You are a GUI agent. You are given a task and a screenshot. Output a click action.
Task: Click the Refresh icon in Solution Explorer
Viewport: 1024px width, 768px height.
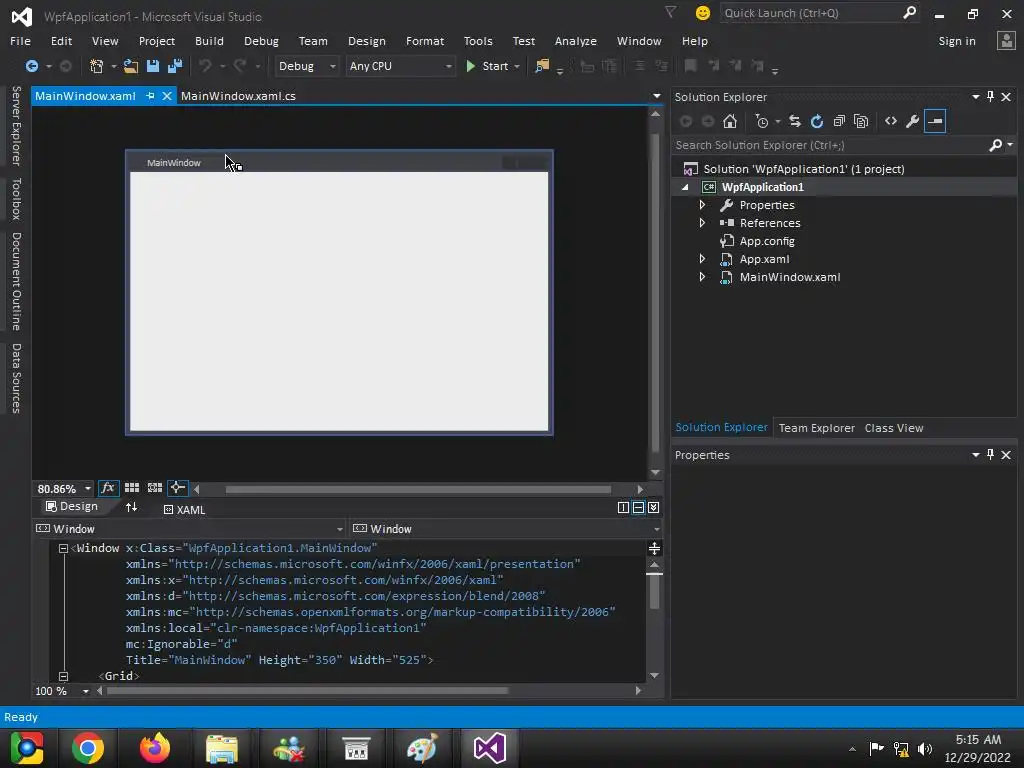pos(817,121)
